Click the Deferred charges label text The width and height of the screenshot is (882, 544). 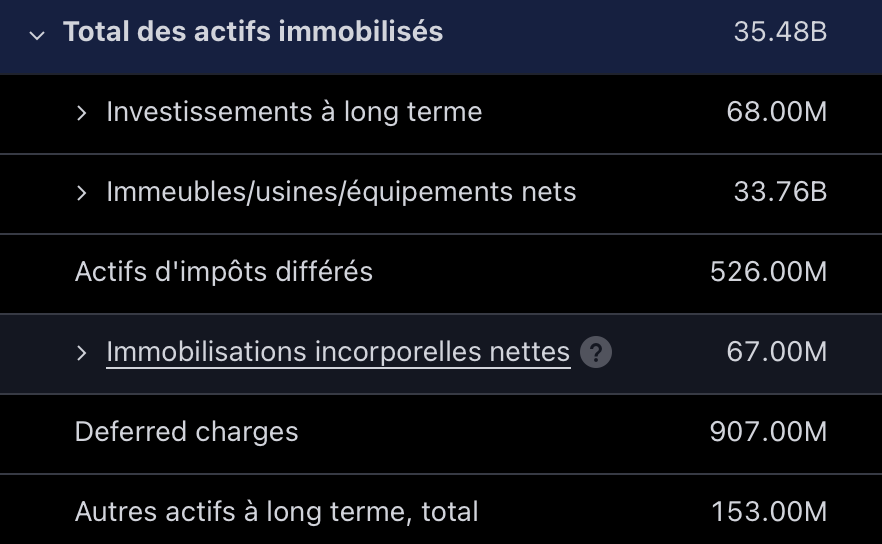186,432
